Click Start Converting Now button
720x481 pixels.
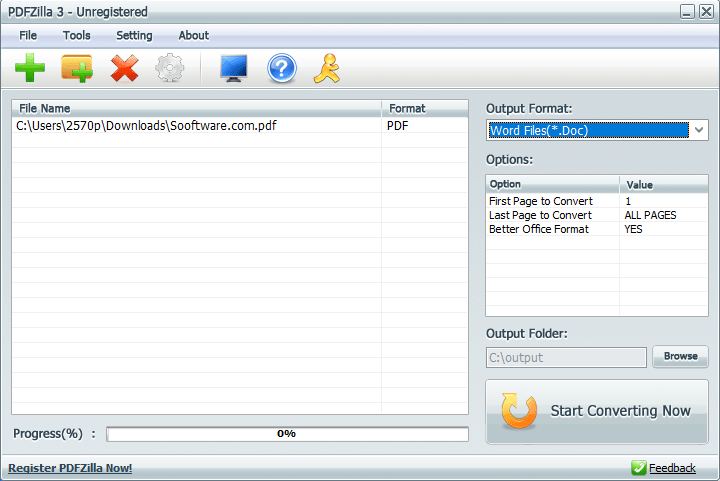pos(597,412)
